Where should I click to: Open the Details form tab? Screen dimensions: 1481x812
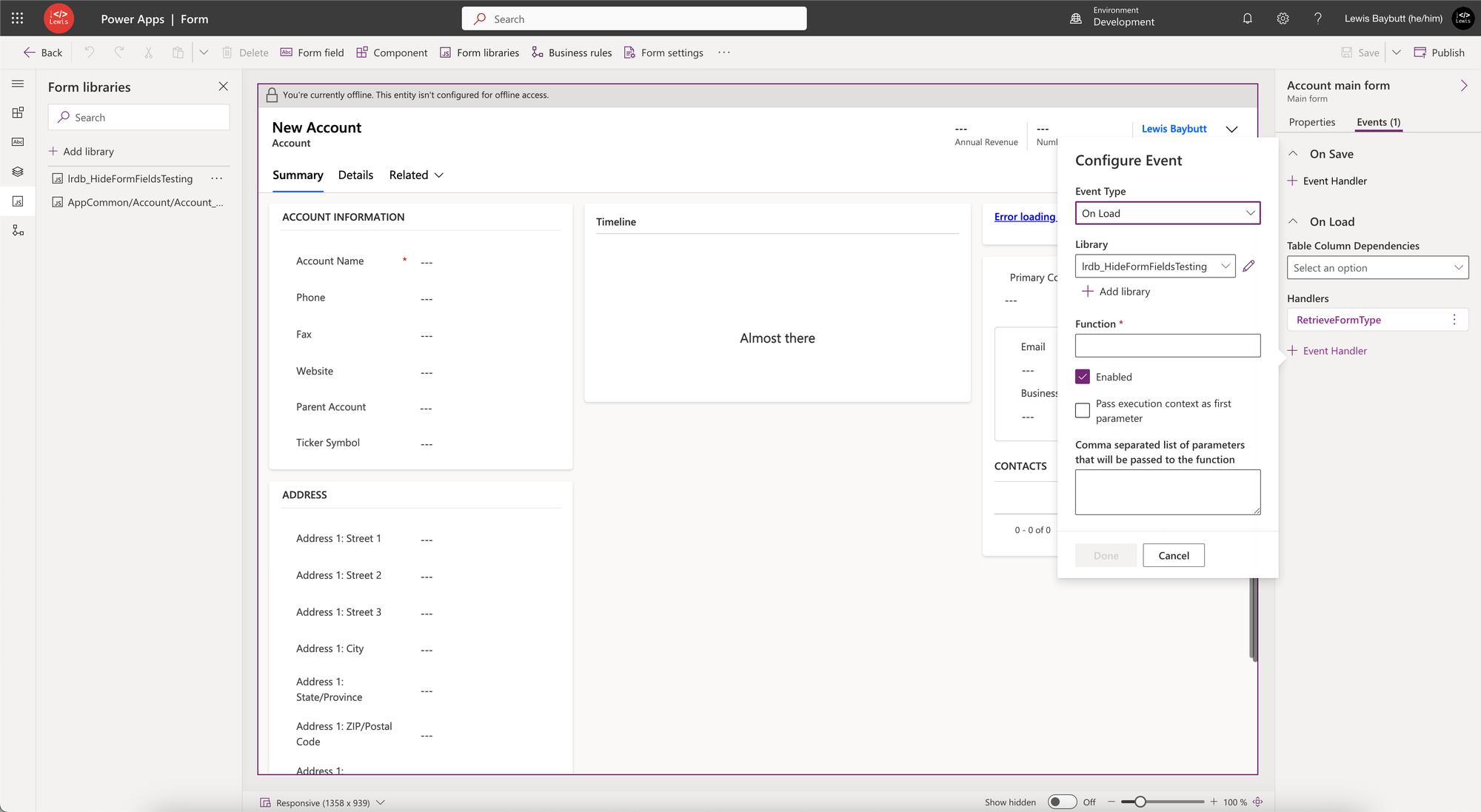[x=355, y=175]
